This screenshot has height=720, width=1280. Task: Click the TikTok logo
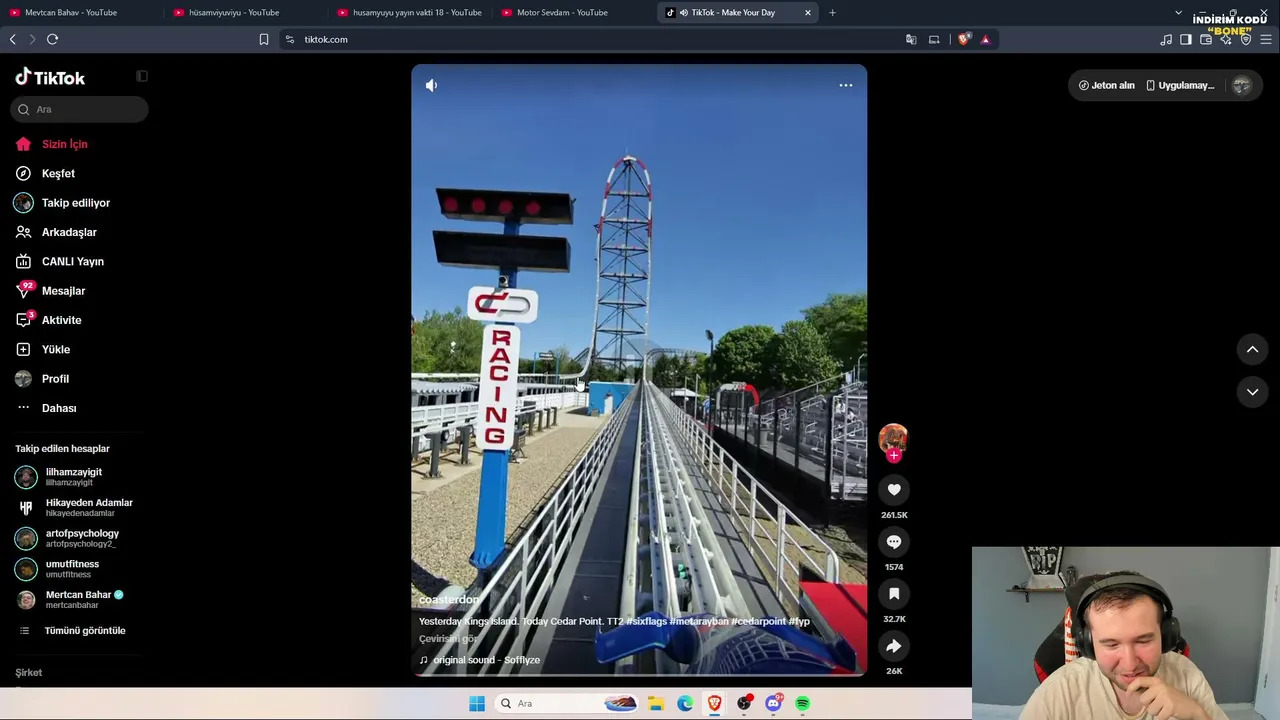point(50,77)
